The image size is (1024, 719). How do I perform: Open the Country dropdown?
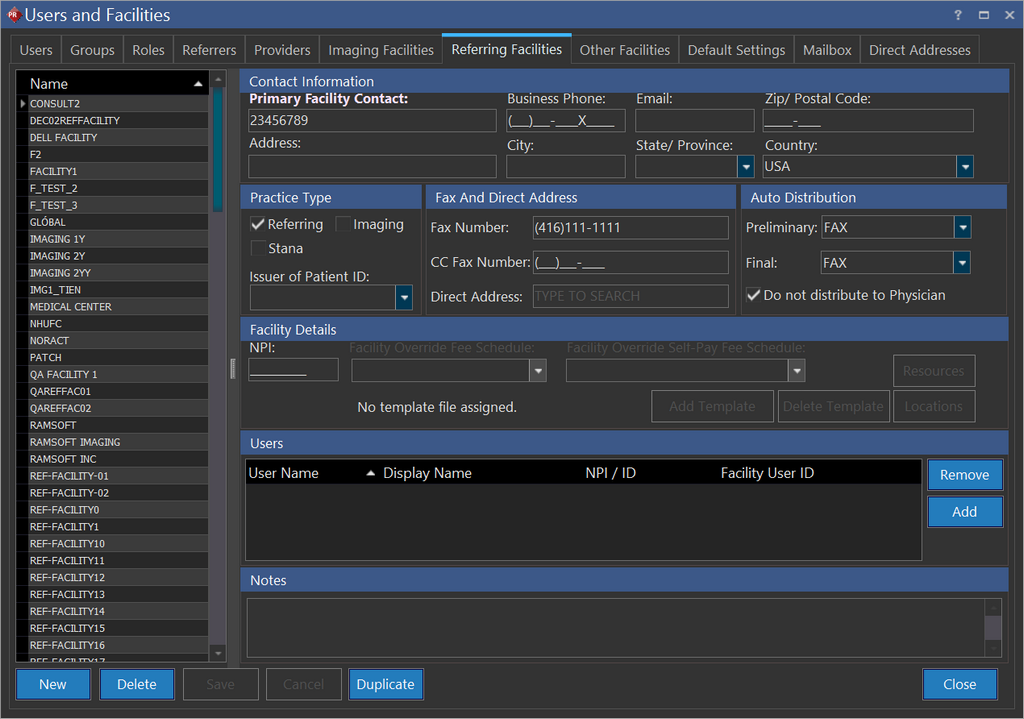pos(964,167)
